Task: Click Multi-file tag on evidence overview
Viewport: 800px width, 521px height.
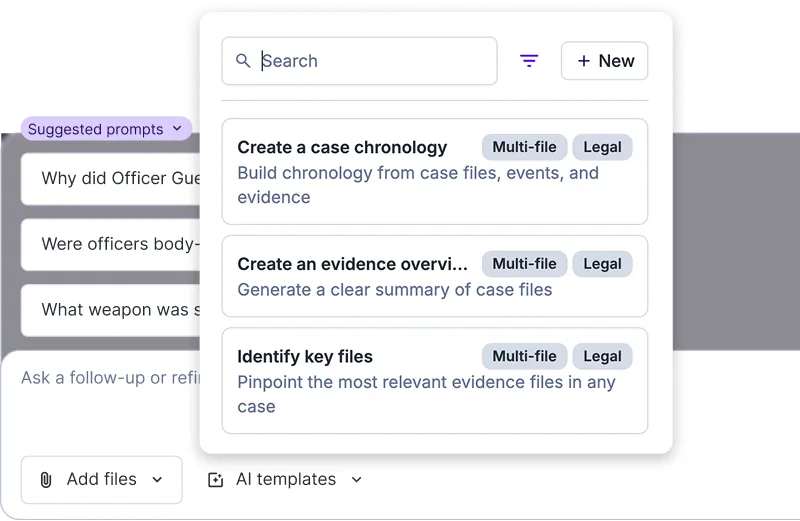Action: coord(524,264)
